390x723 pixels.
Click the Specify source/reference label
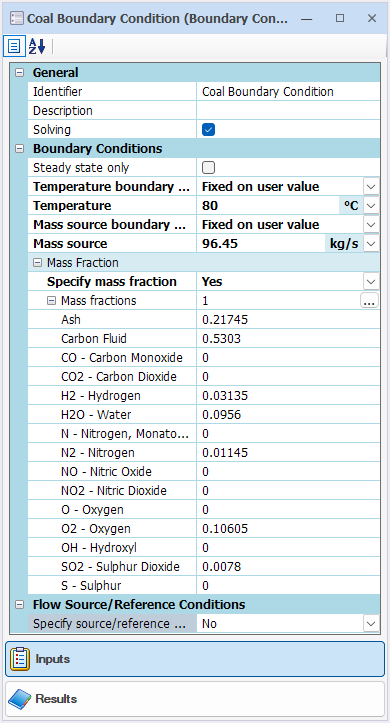pos(110,624)
